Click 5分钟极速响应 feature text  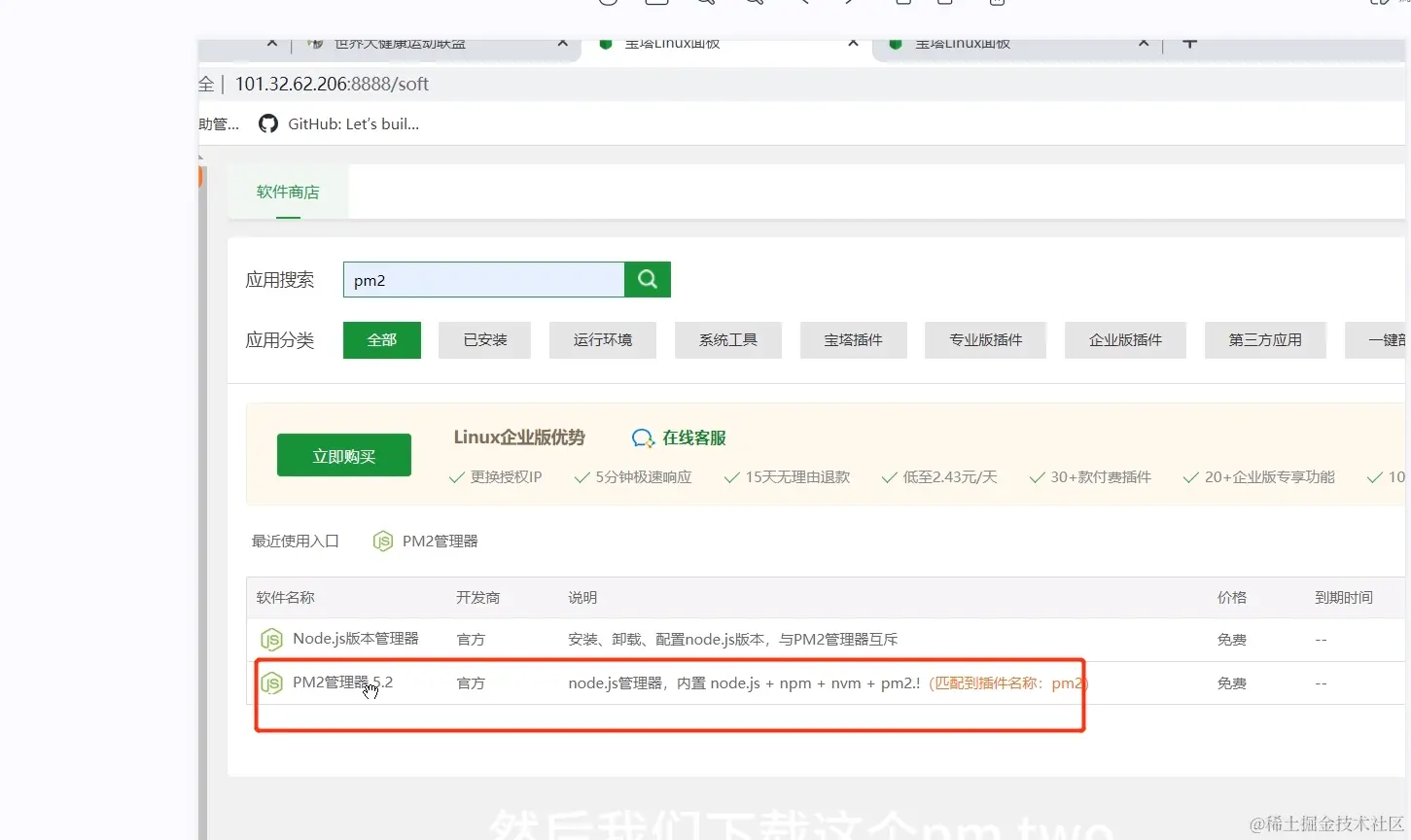(x=644, y=477)
